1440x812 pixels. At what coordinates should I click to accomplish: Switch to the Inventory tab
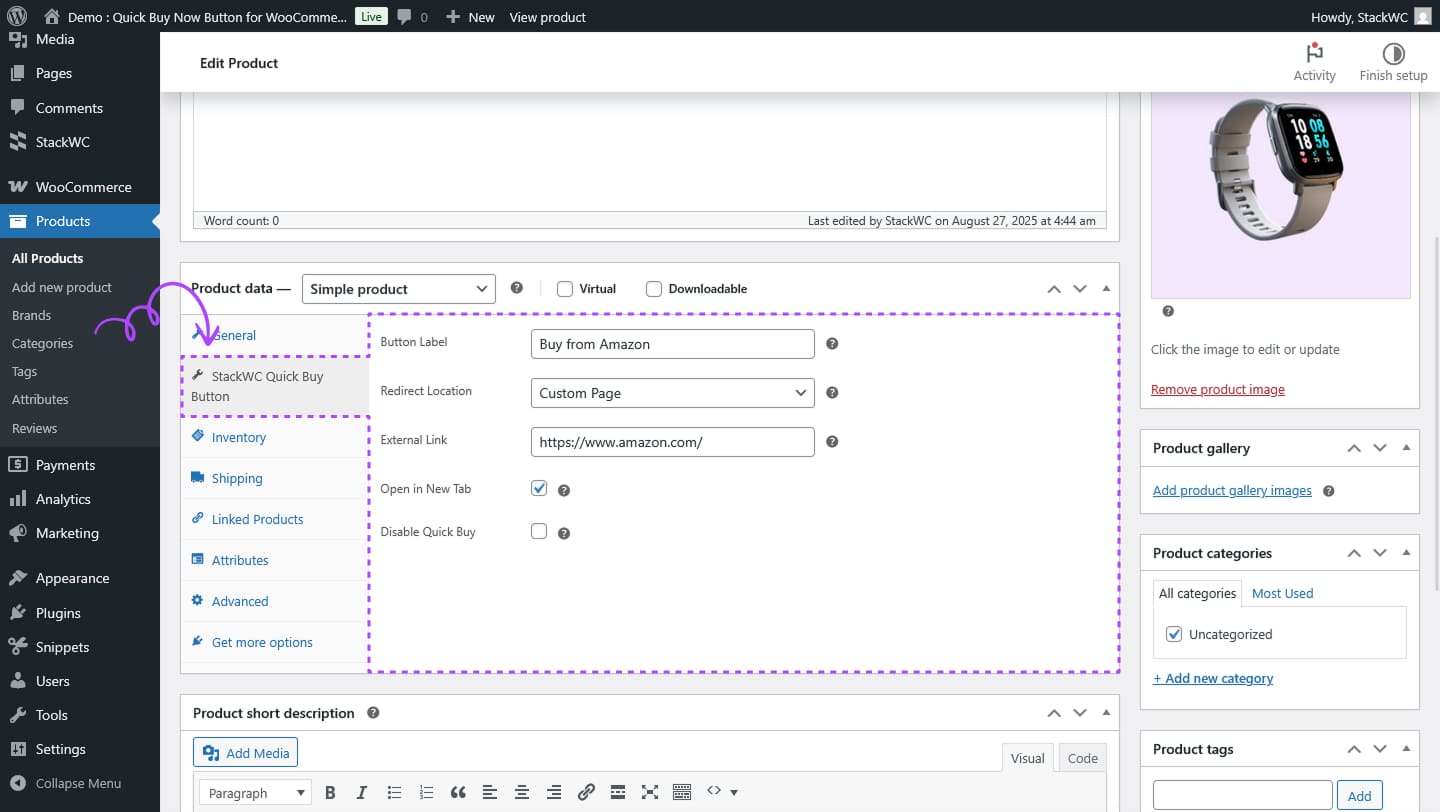(238, 437)
